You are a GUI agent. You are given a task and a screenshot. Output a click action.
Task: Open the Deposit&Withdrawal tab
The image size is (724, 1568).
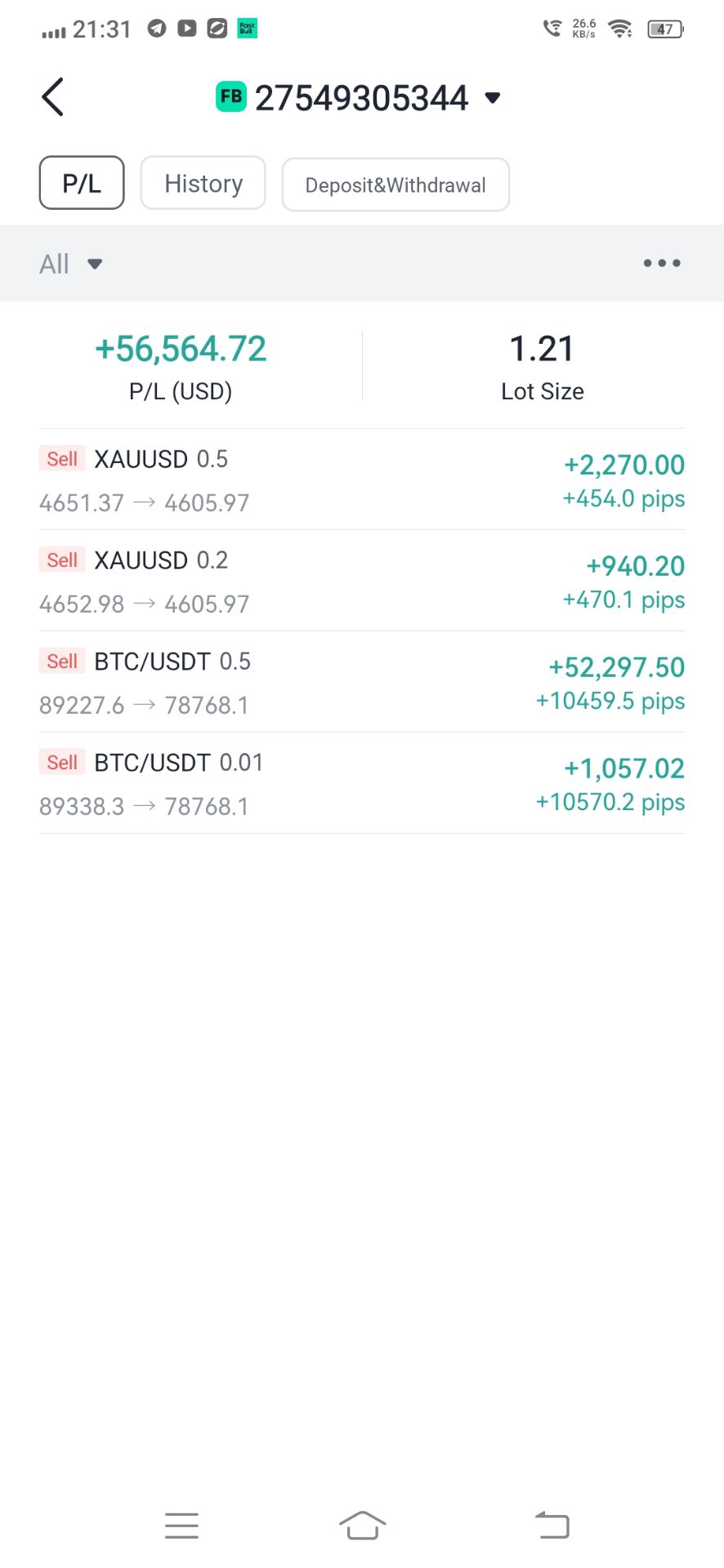click(x=396, y=185)
